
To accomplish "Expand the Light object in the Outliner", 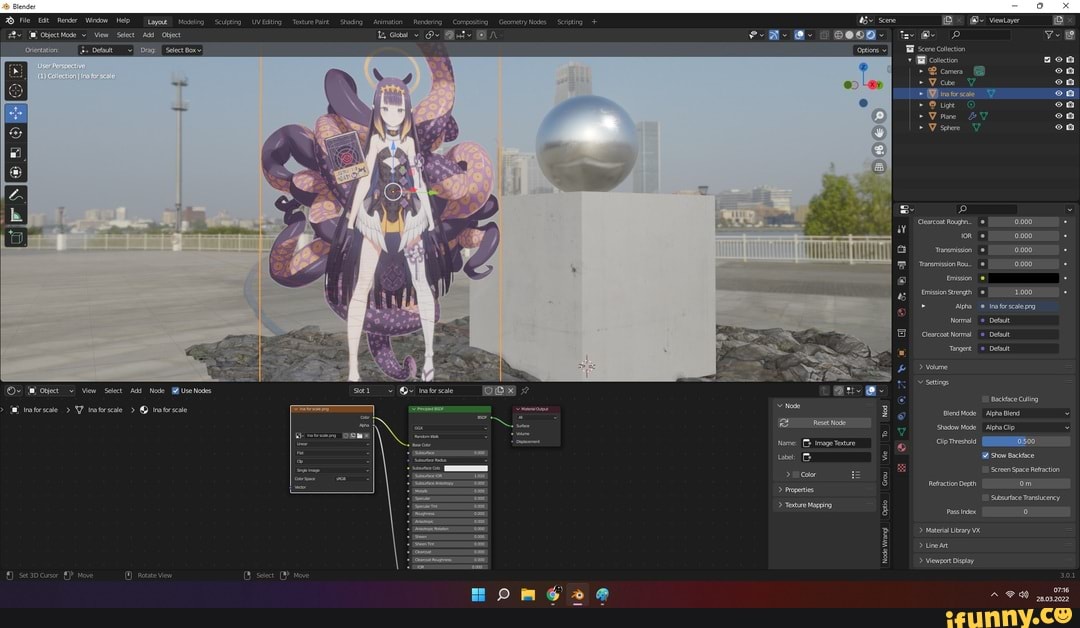I will coord(921,104).
